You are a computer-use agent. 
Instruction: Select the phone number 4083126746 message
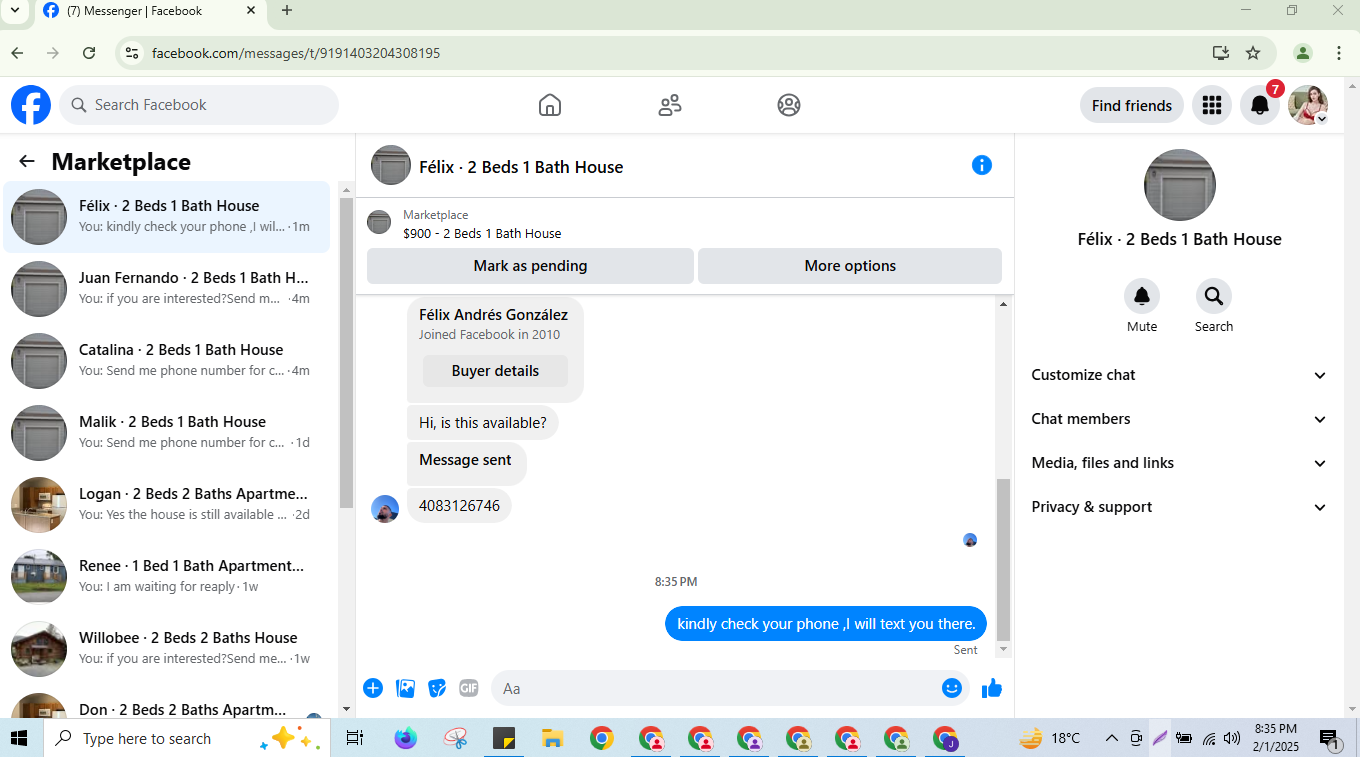(x=459, y=506)
